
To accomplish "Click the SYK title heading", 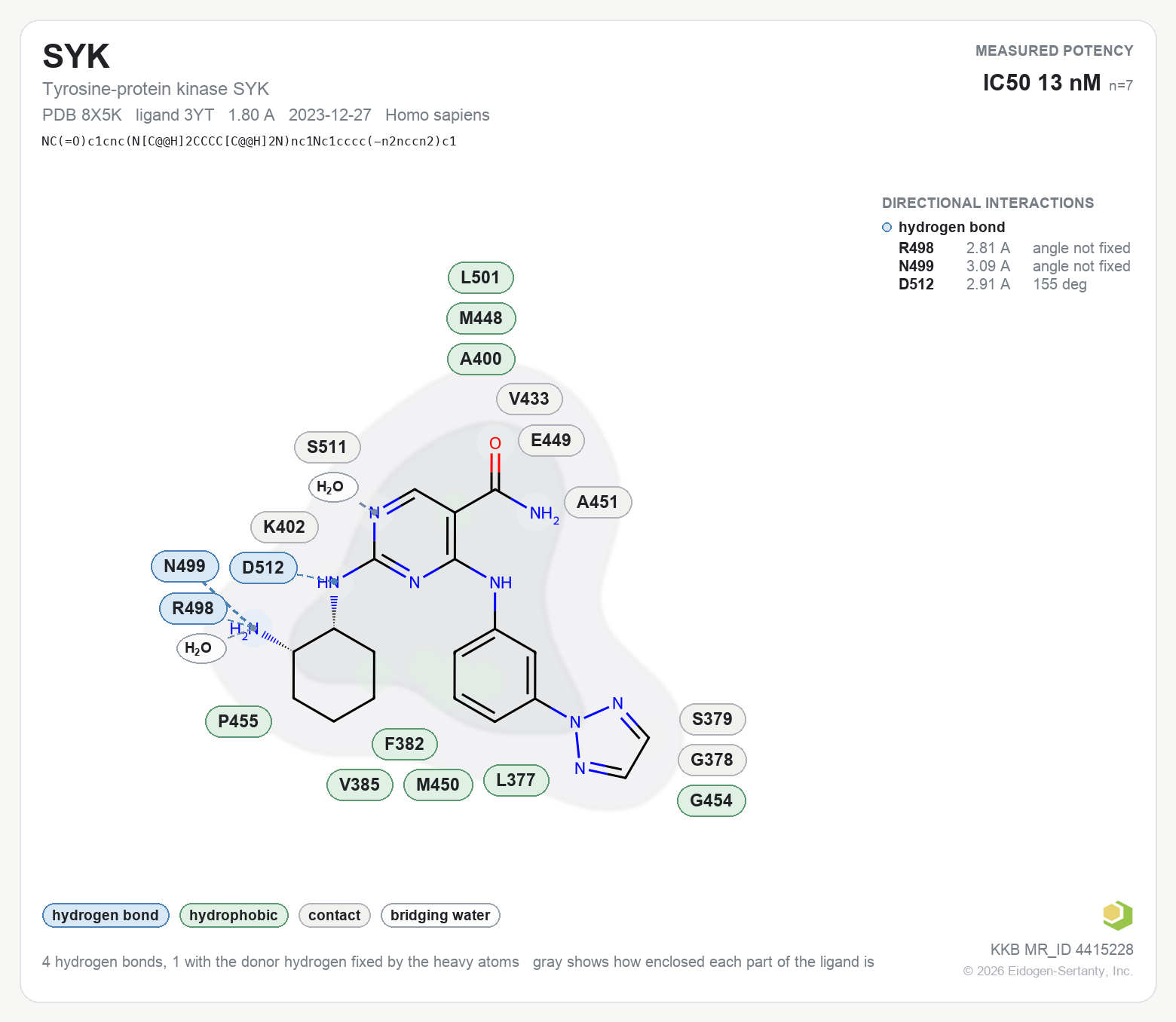I will [76, 57].
